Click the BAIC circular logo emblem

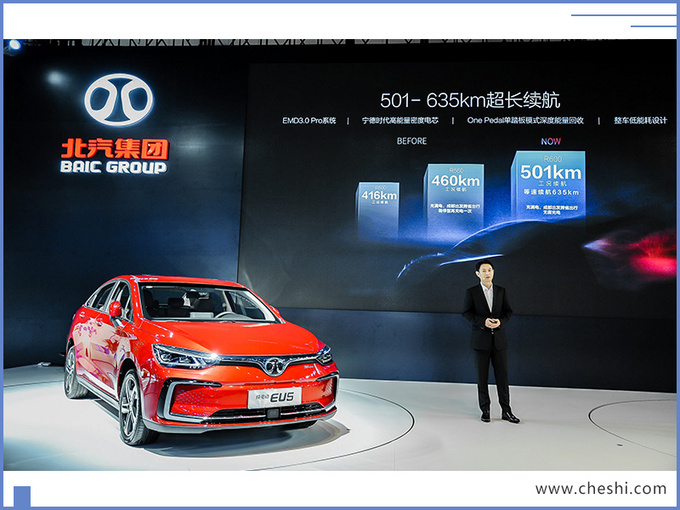(x=119, y=100)
